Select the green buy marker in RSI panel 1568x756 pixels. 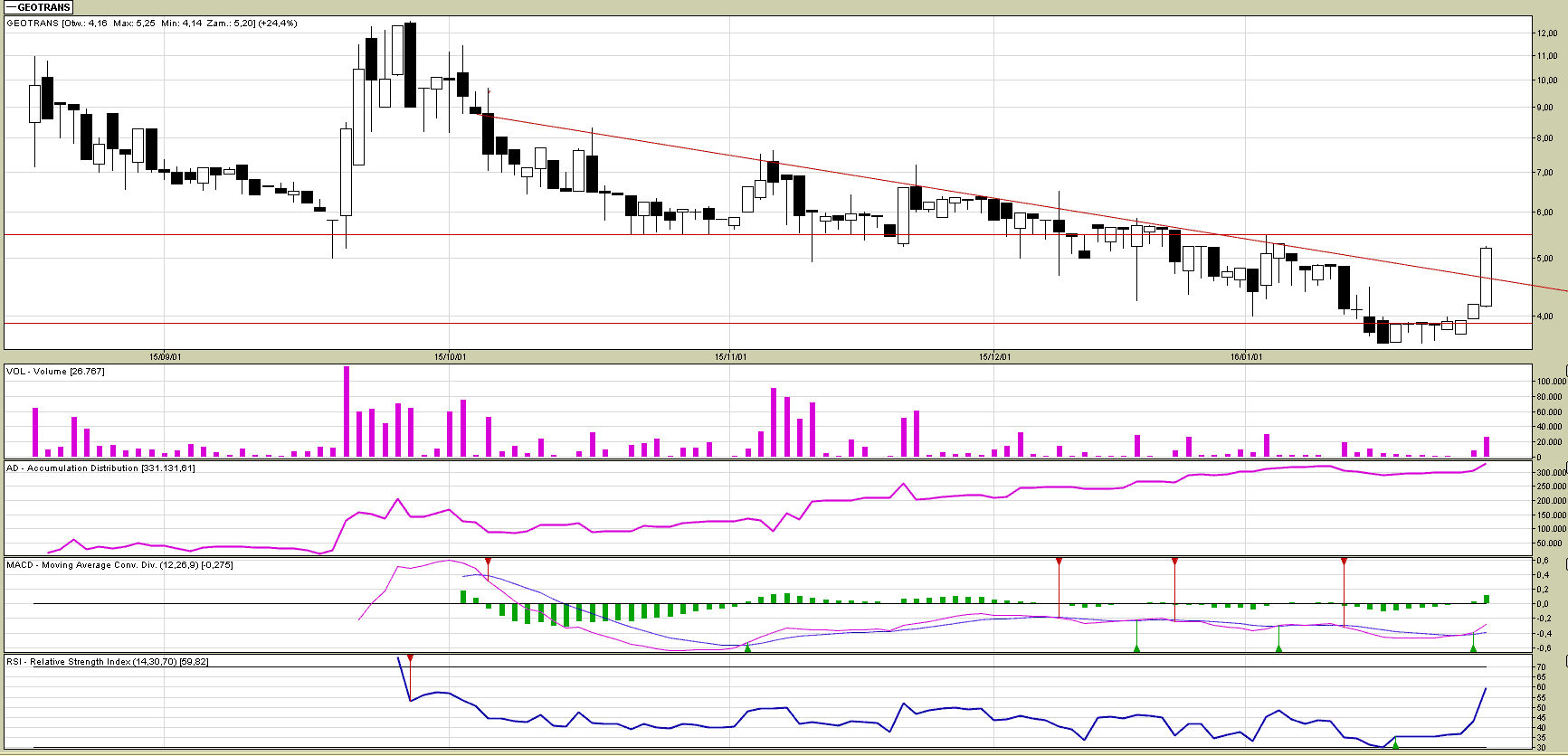[1395, 742]
